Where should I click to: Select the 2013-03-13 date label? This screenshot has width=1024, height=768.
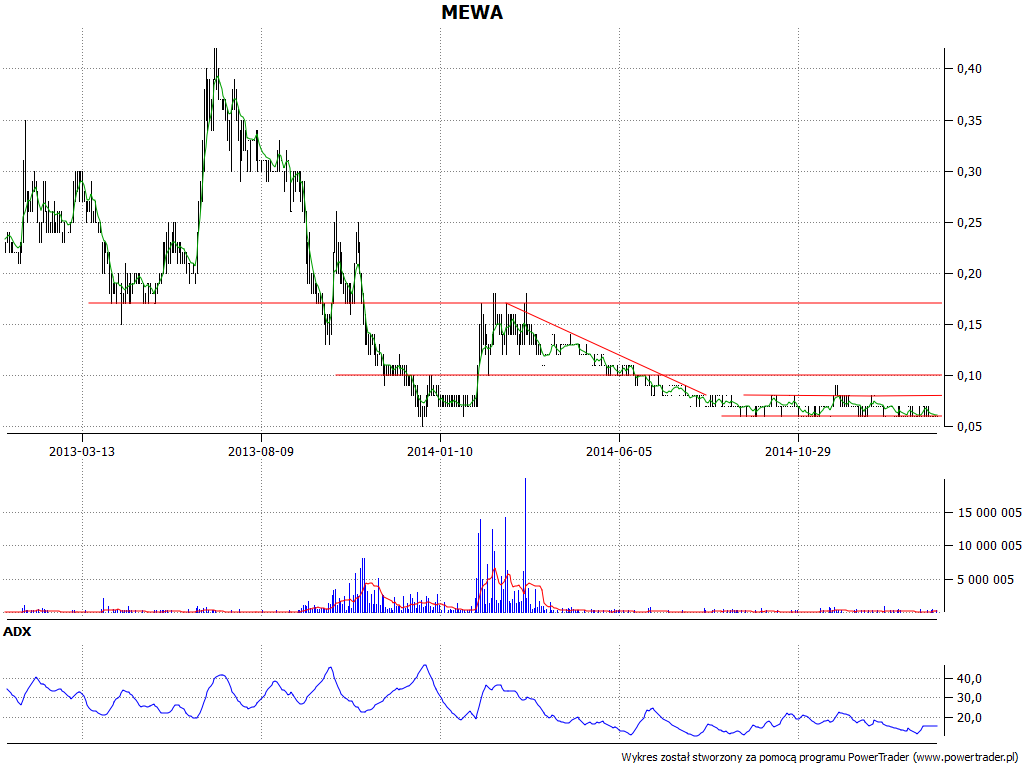coord(82,451)
